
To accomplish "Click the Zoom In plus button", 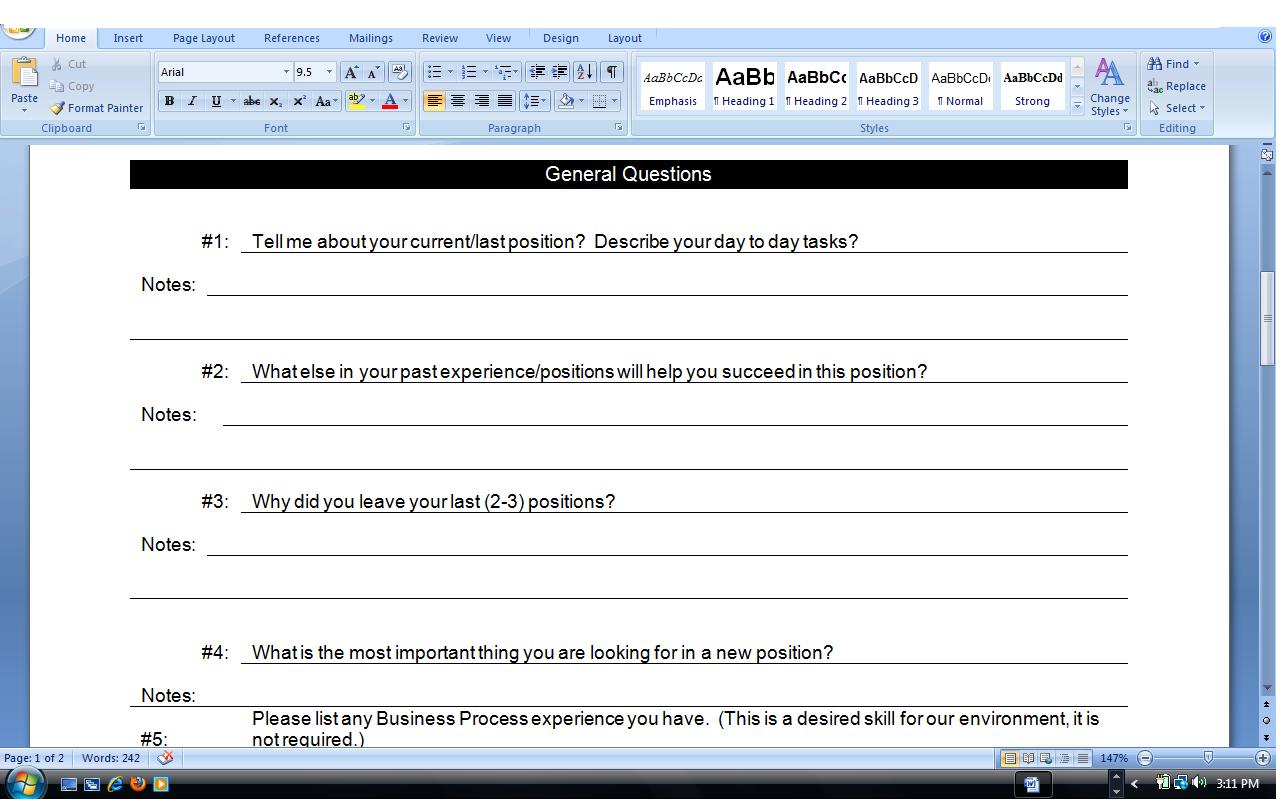I will 1263,758.
